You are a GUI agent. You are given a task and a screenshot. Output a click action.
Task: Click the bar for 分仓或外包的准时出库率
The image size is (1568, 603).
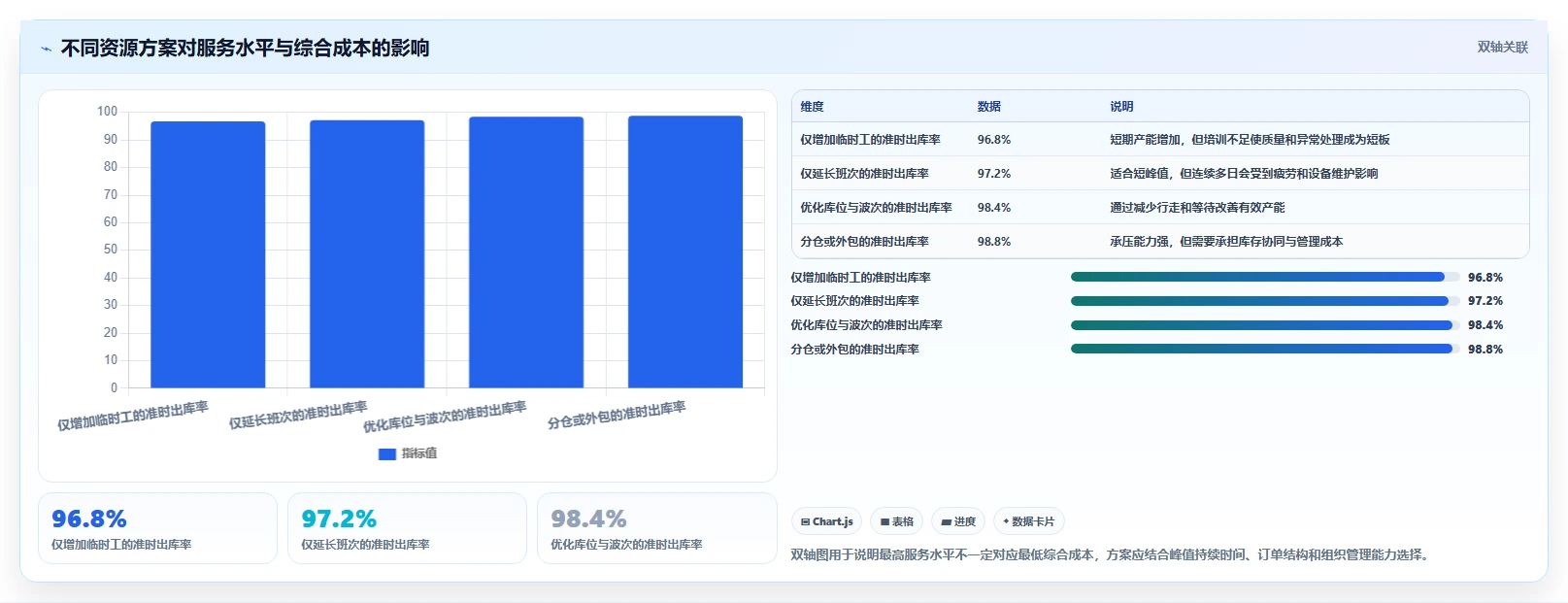[685, 251]
